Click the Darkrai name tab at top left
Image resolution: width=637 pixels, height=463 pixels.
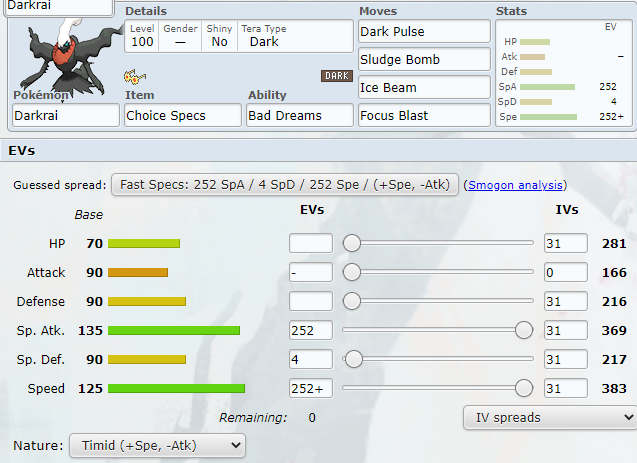click(58, 7)
